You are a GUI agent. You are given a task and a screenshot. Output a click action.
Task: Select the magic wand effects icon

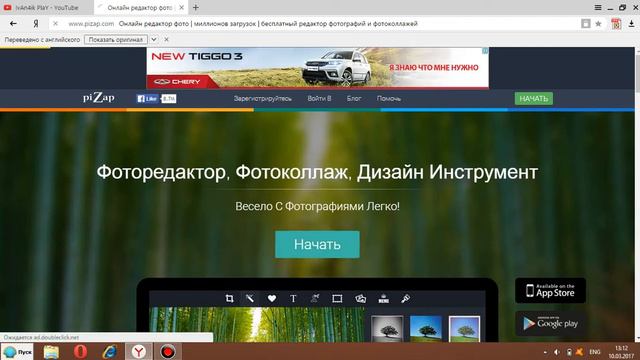[249, 298]
